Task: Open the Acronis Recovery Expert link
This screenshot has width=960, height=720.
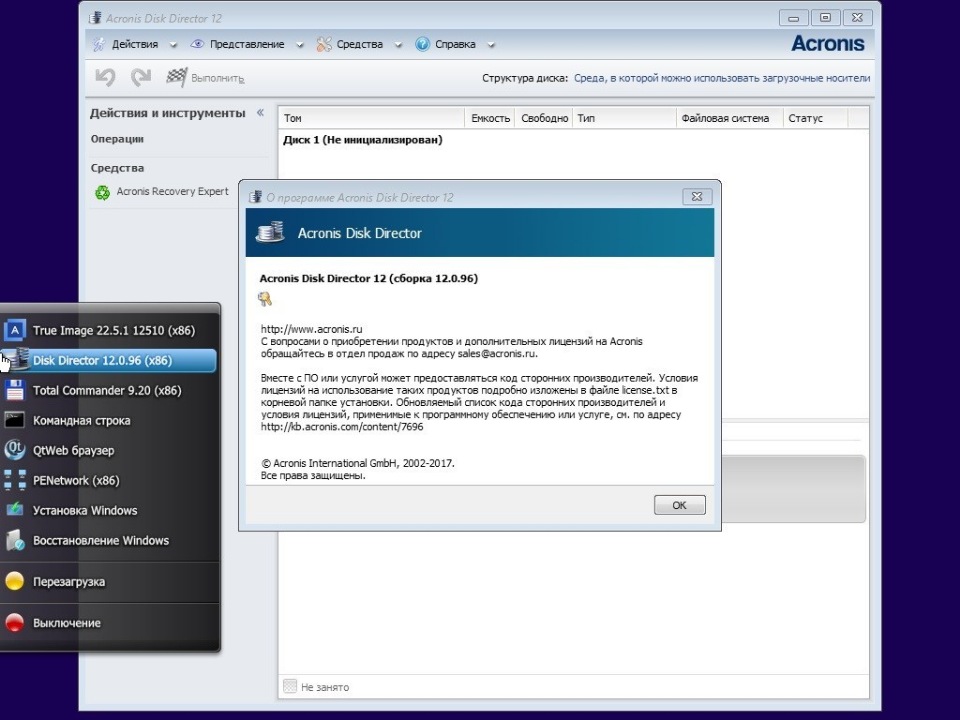Action: (172, 192)
